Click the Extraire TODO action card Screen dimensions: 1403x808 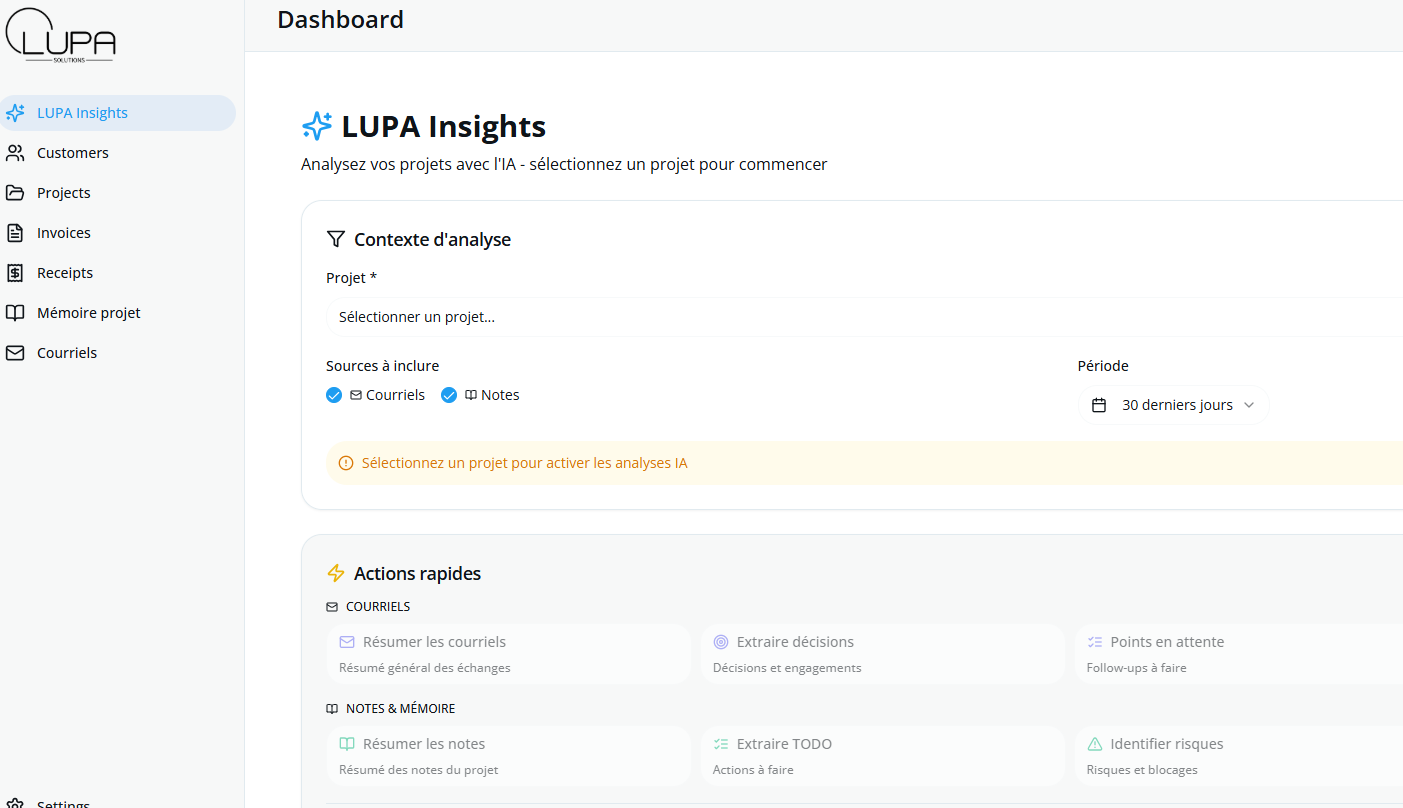tap(882, 756)
